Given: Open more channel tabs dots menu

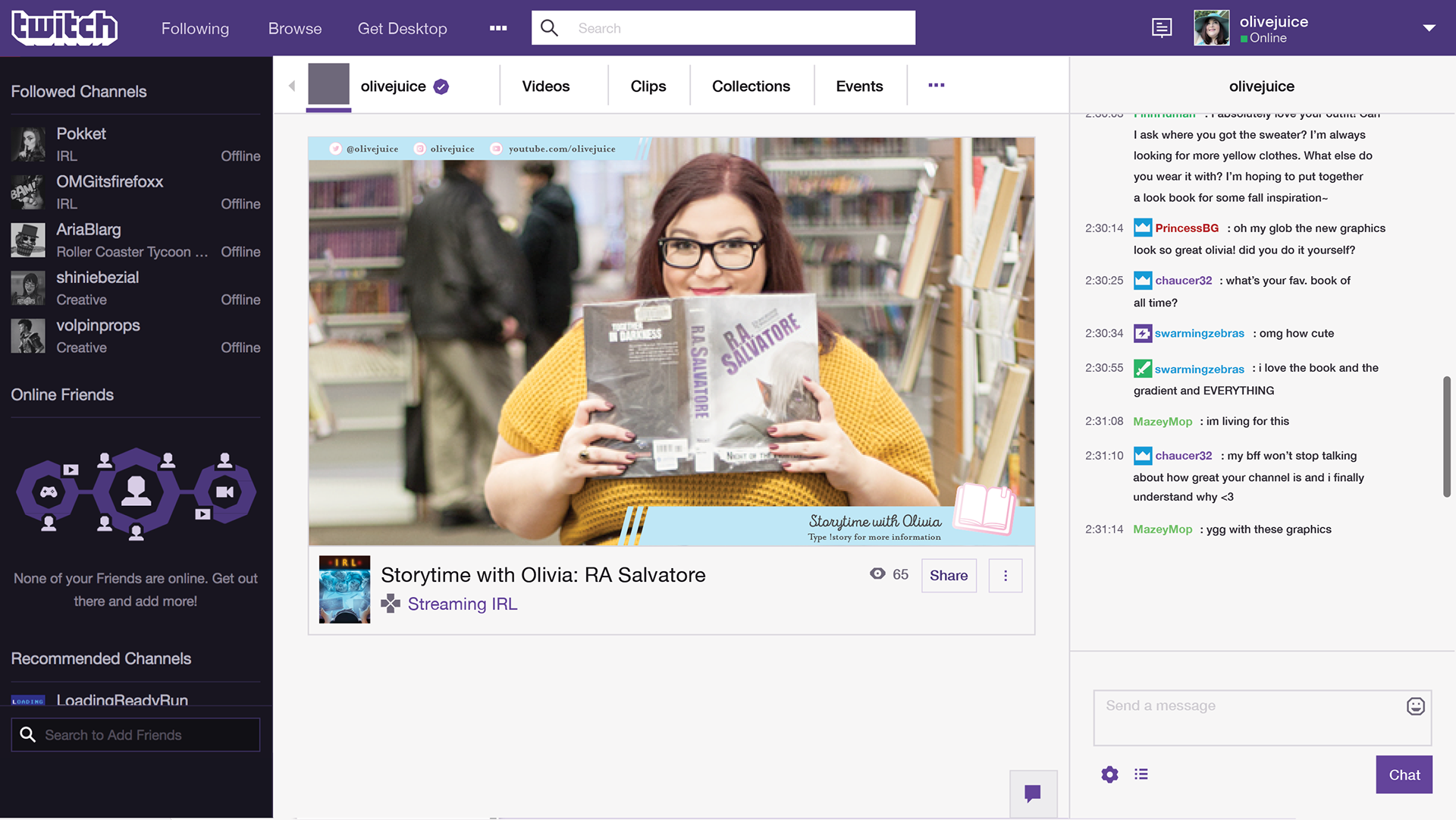Looking at the screenshot, I should tap(937, 85).
